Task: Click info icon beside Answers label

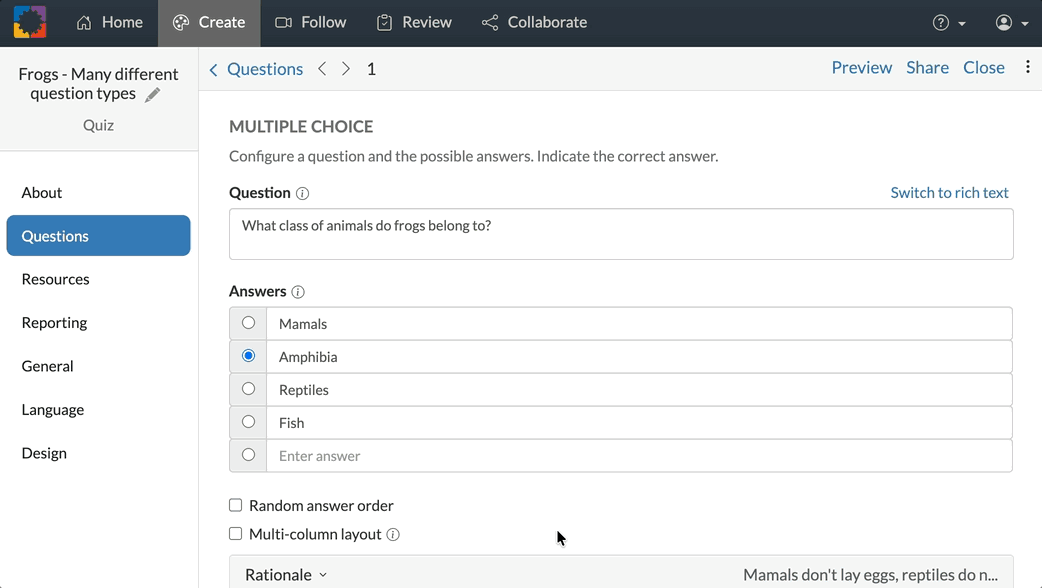Action: pyautogui.click(x=298, y=292)
